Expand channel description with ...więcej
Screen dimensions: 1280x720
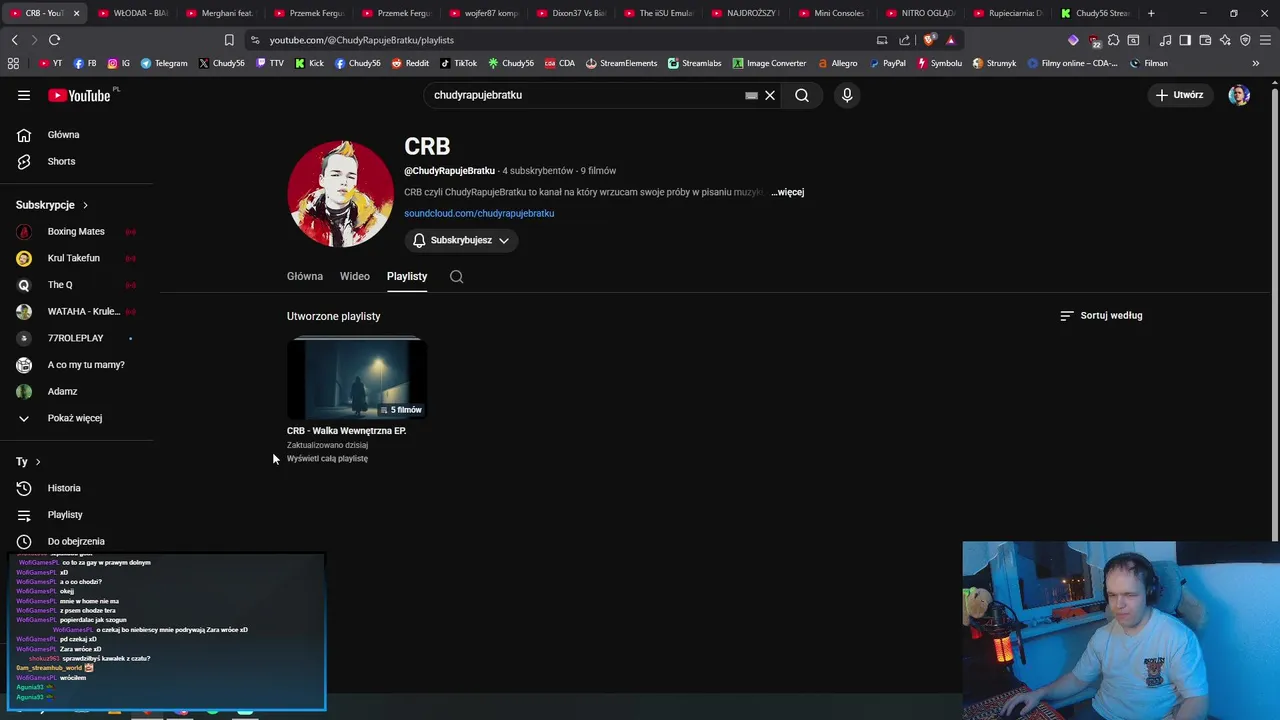pyautogui.click(x=788, y=192)
